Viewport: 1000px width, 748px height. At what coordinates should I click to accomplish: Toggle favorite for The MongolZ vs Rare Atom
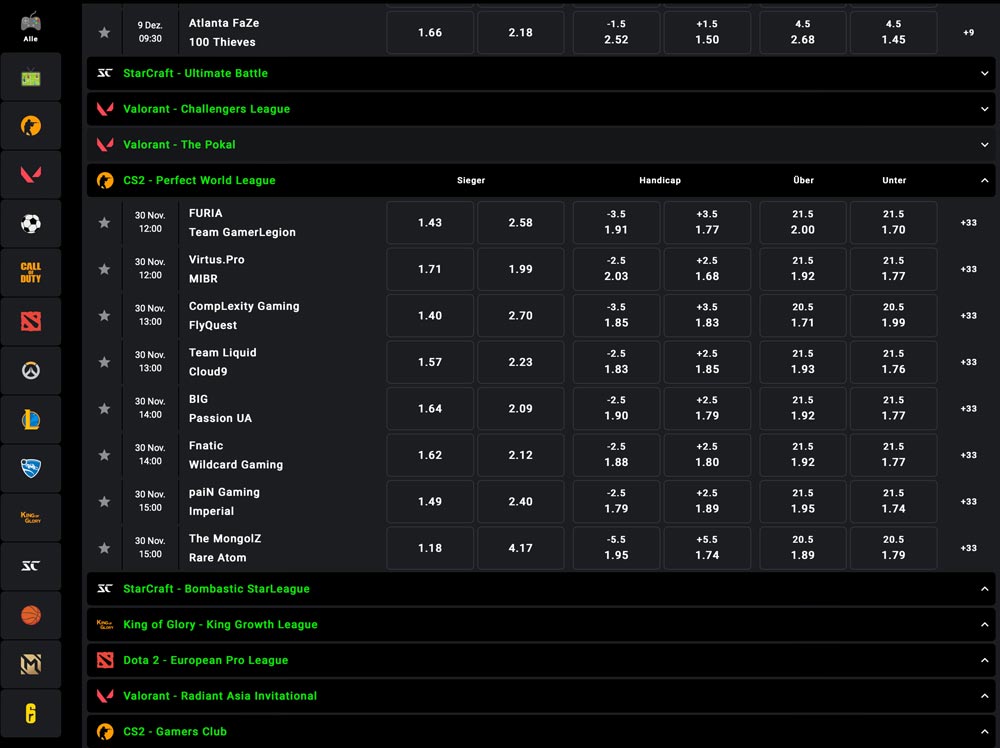click(x=104, y=548)
